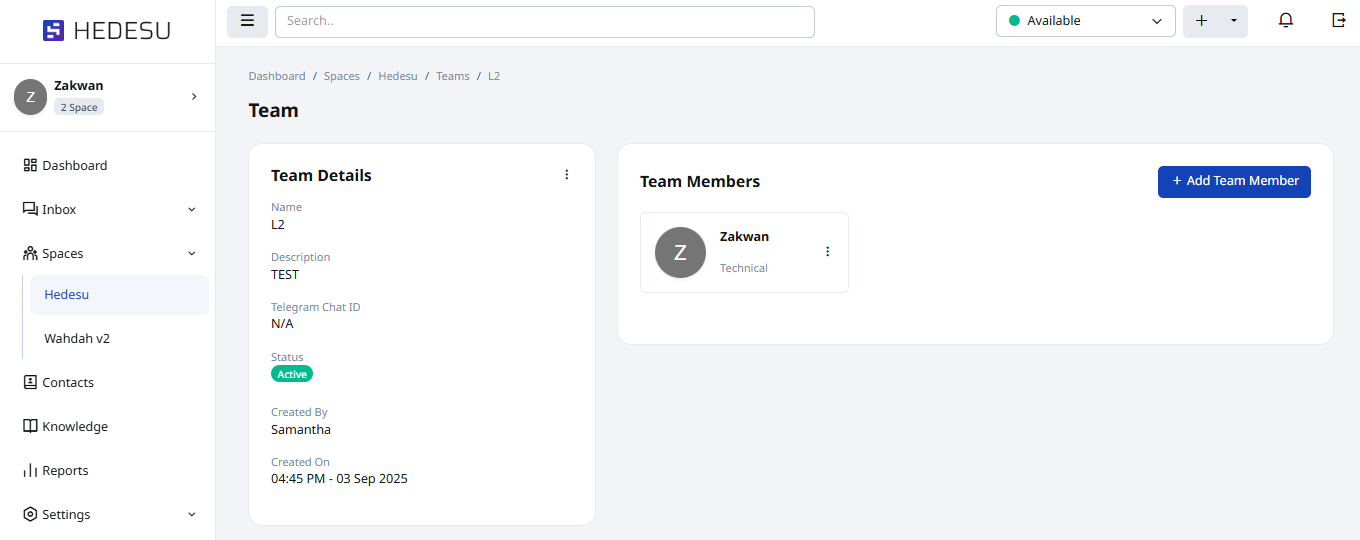Image resolution: width=1360 pixels, height=540 pixels.
Task: Open the caret dropdown beside plus button
Action: 1233,21
